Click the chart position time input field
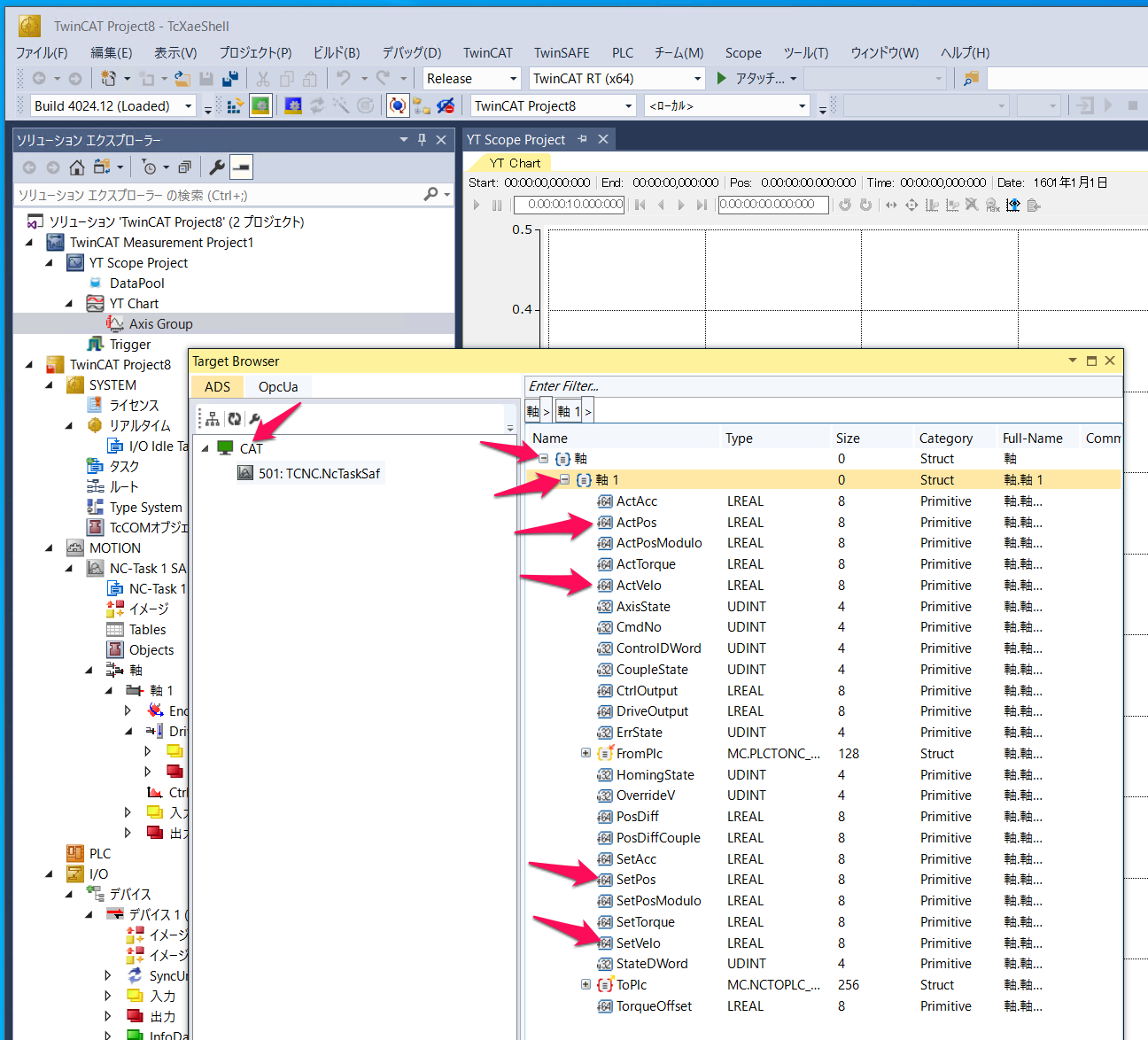This screenshot has width=1148, height=1040. click(x=773, y=205)
